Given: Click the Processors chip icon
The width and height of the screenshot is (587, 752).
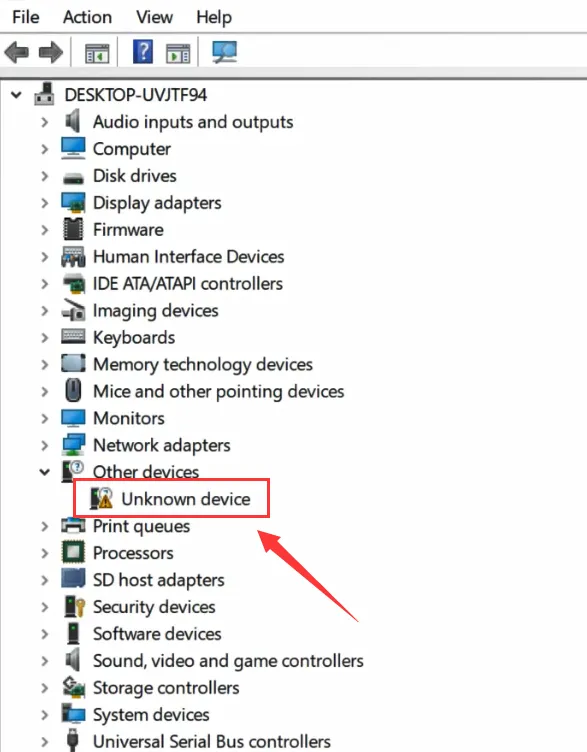Looking at the screenshot, I should (x=73, y=552).
